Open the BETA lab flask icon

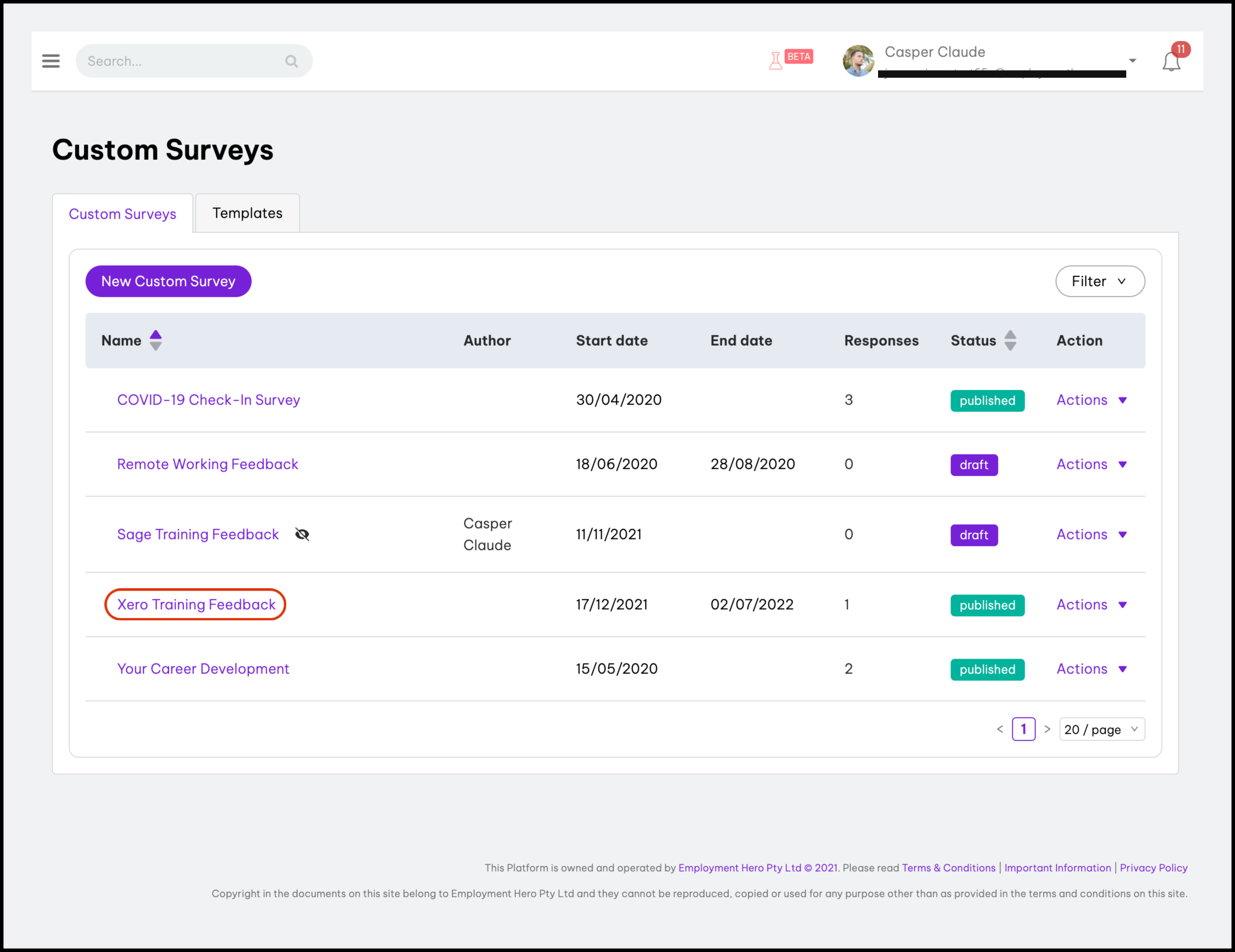[x=776, y=60]
